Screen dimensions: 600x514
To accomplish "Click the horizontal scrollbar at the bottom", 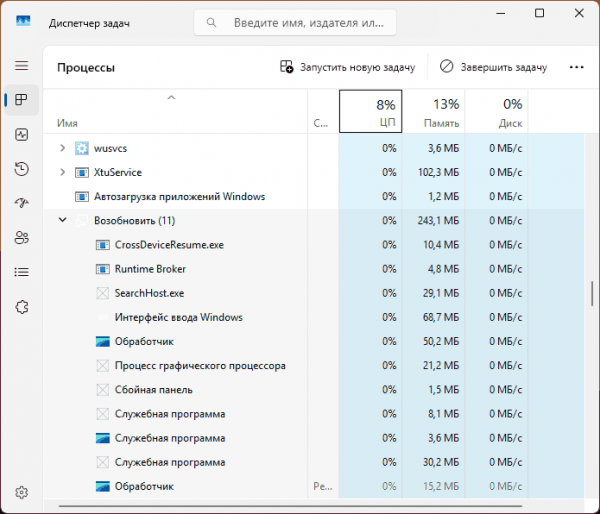I will click(x=290, y=506).
